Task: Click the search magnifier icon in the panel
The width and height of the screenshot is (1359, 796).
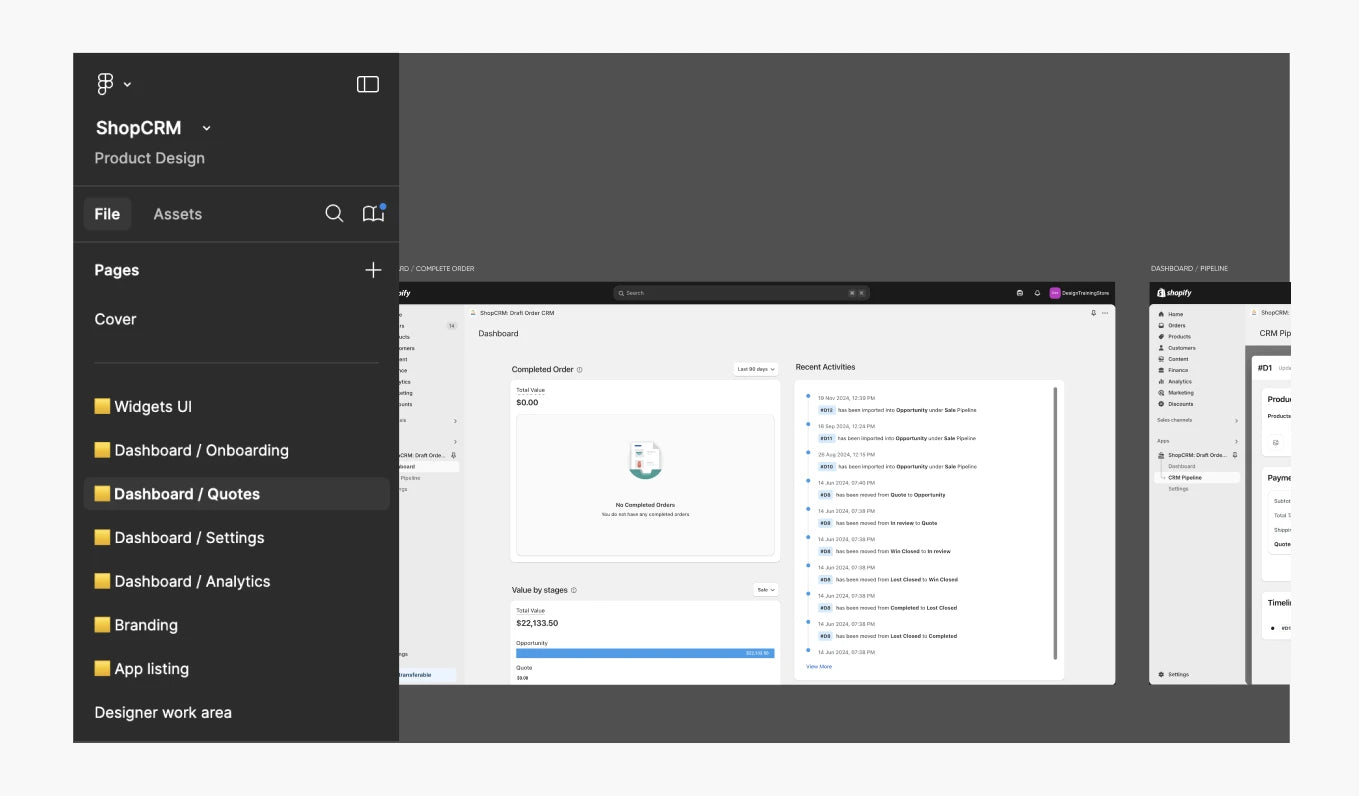Action: (x=334, y=214)
